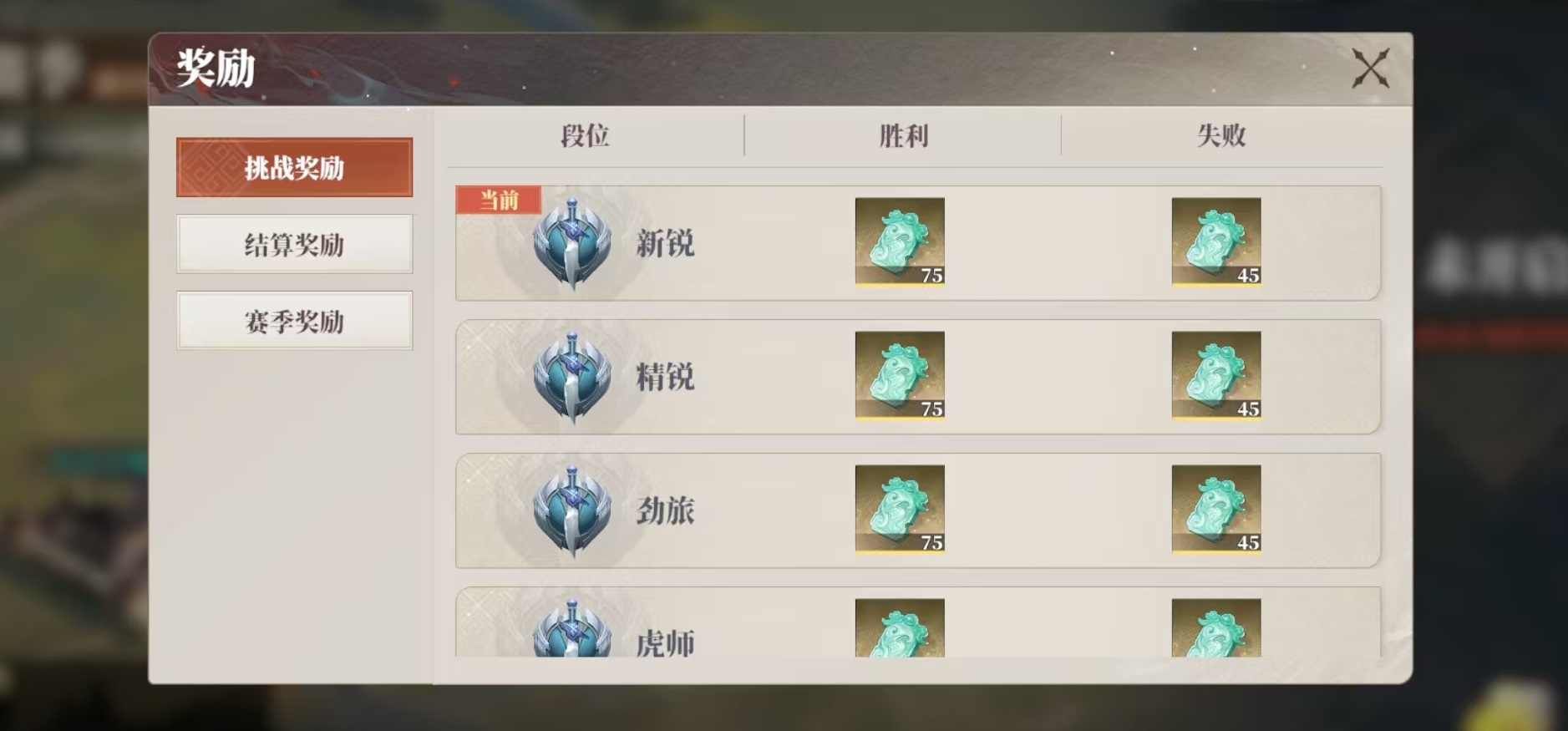1568x731 pixels.
Task: Tap the 虎师 victory jade reward
Action: [900, 627]
